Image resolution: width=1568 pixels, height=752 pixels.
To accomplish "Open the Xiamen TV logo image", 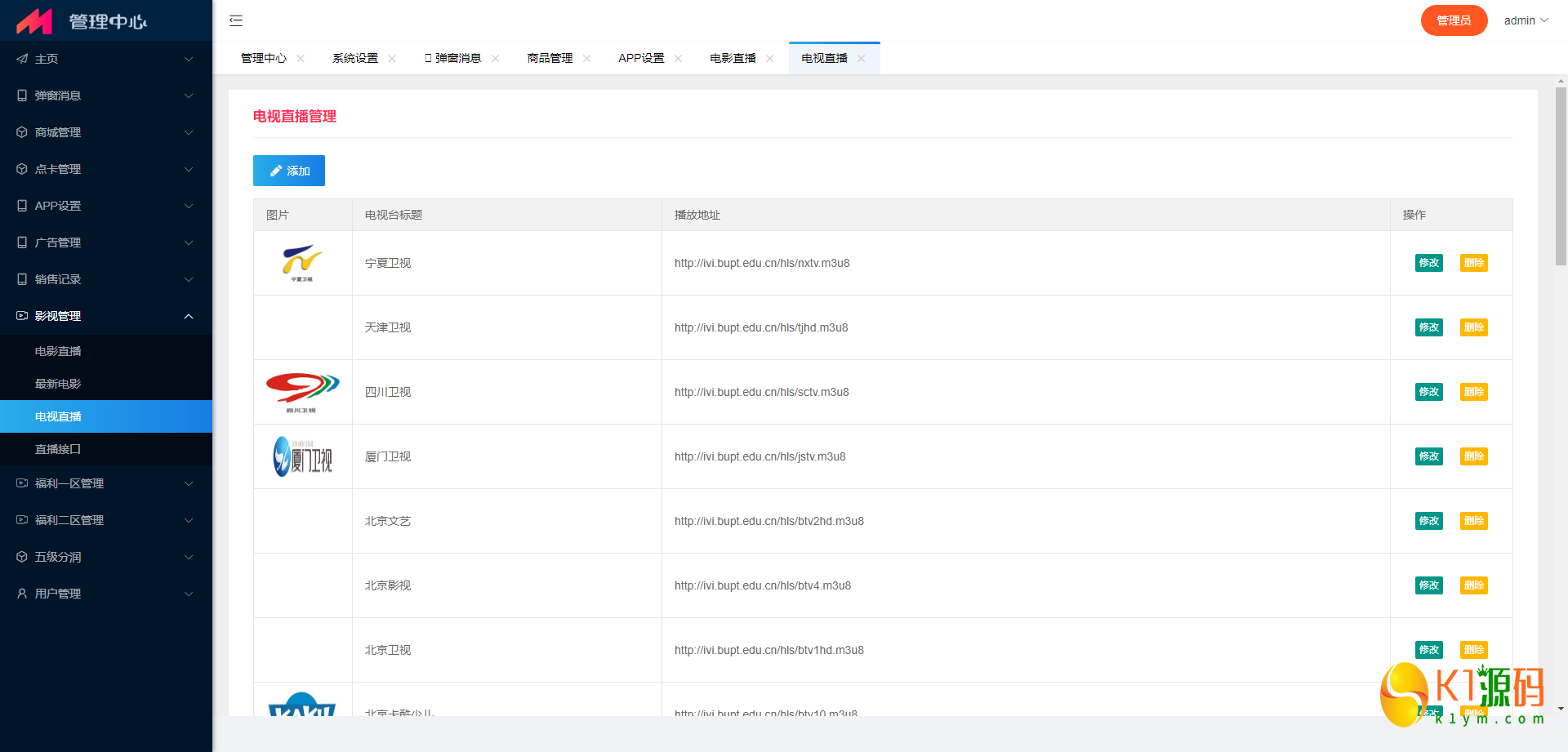I will click(302, 456).
